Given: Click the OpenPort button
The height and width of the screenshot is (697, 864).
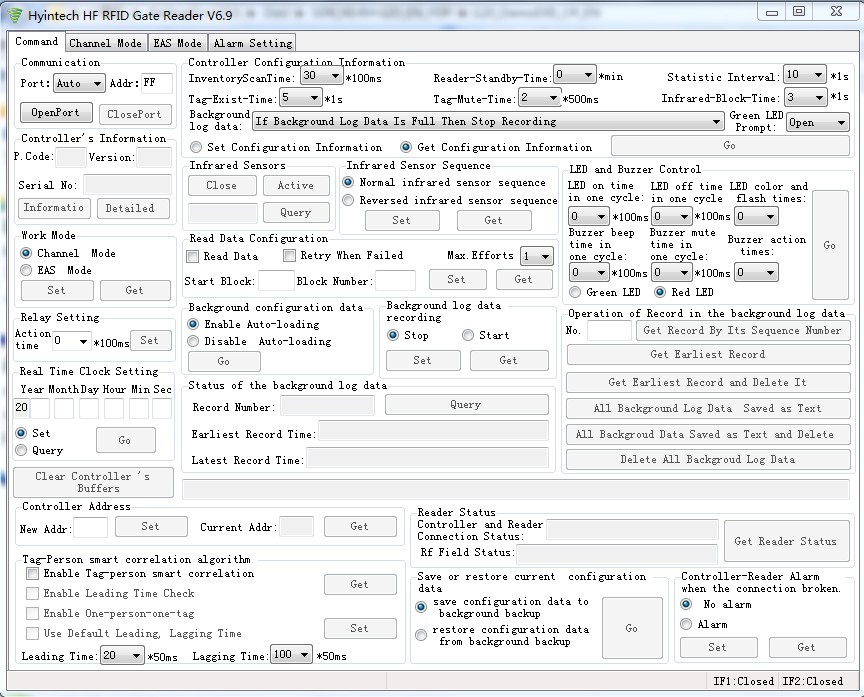Looking at the screenshot, I should (x=56, y=113).
